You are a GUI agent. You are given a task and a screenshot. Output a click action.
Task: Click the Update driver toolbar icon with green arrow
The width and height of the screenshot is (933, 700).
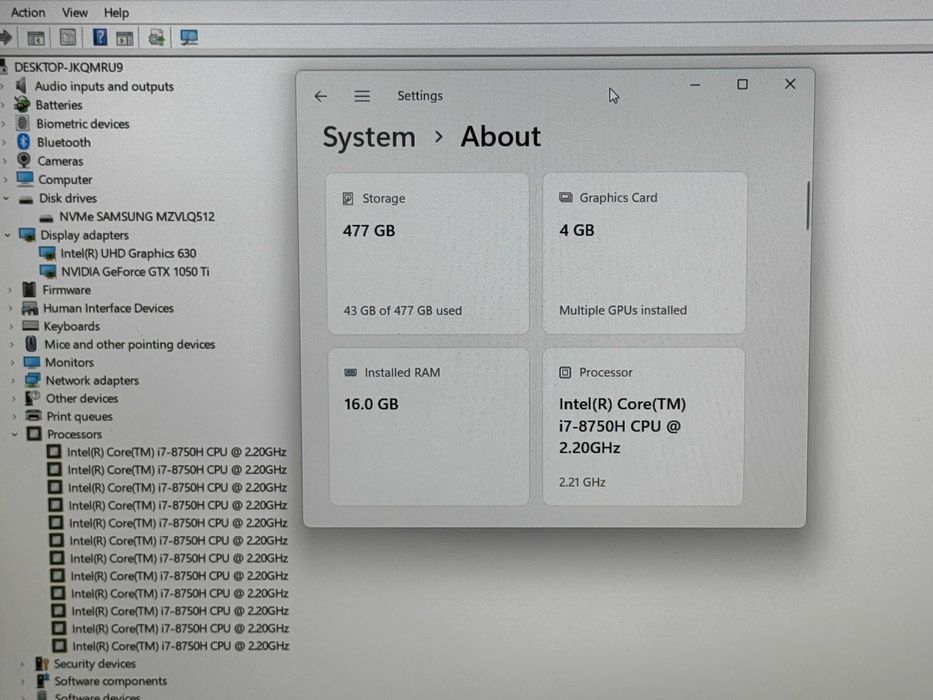pos(157,38)
